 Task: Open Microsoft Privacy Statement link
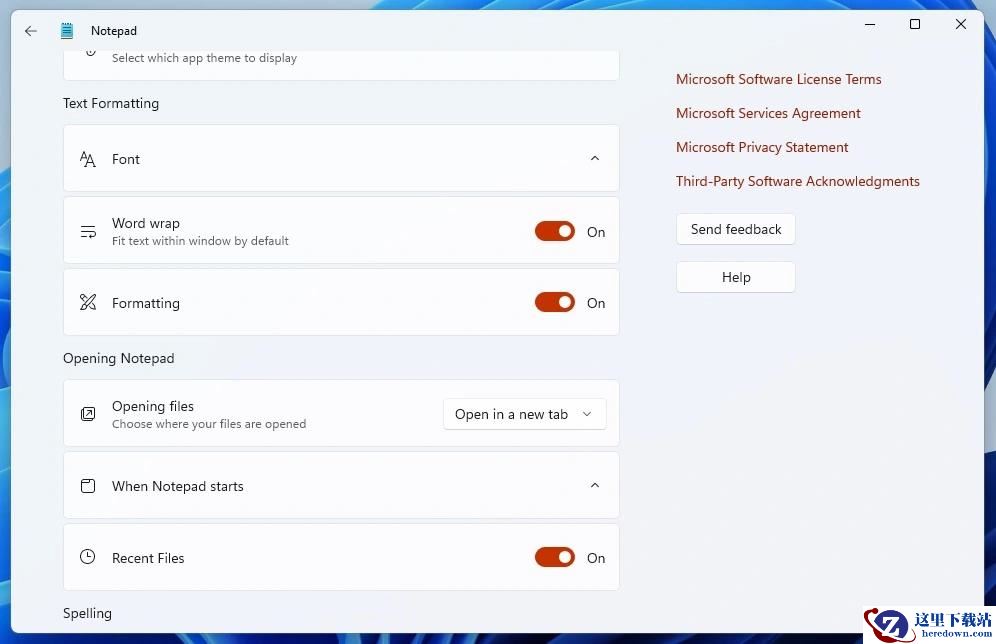coord(762,147)
